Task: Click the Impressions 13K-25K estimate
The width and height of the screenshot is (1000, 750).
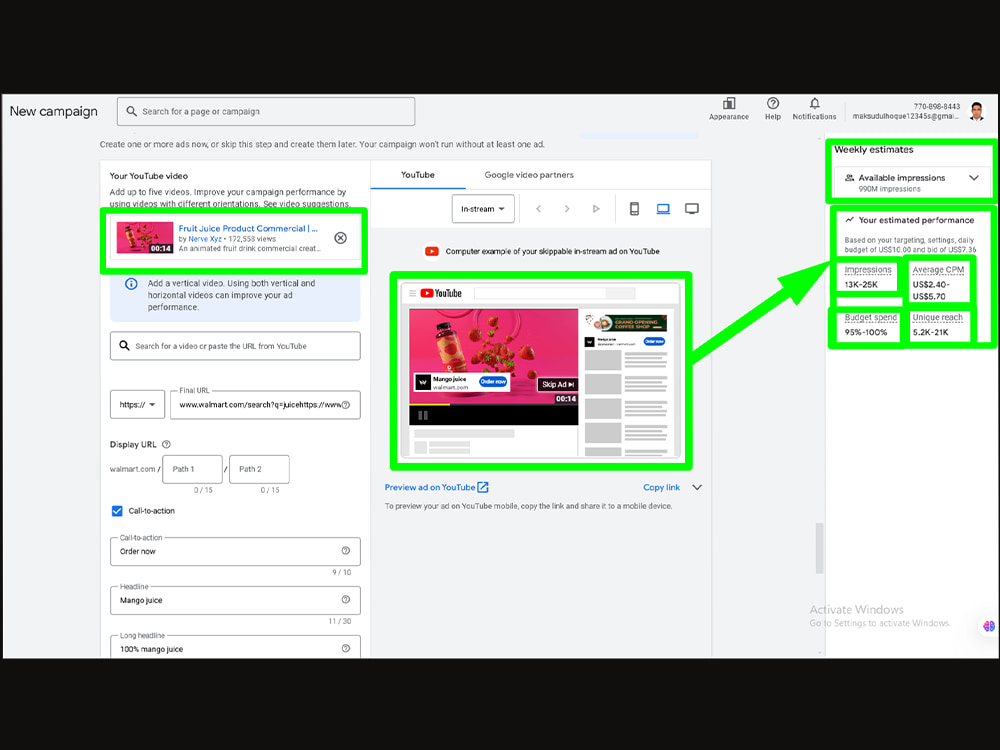Action: [867, 277]
